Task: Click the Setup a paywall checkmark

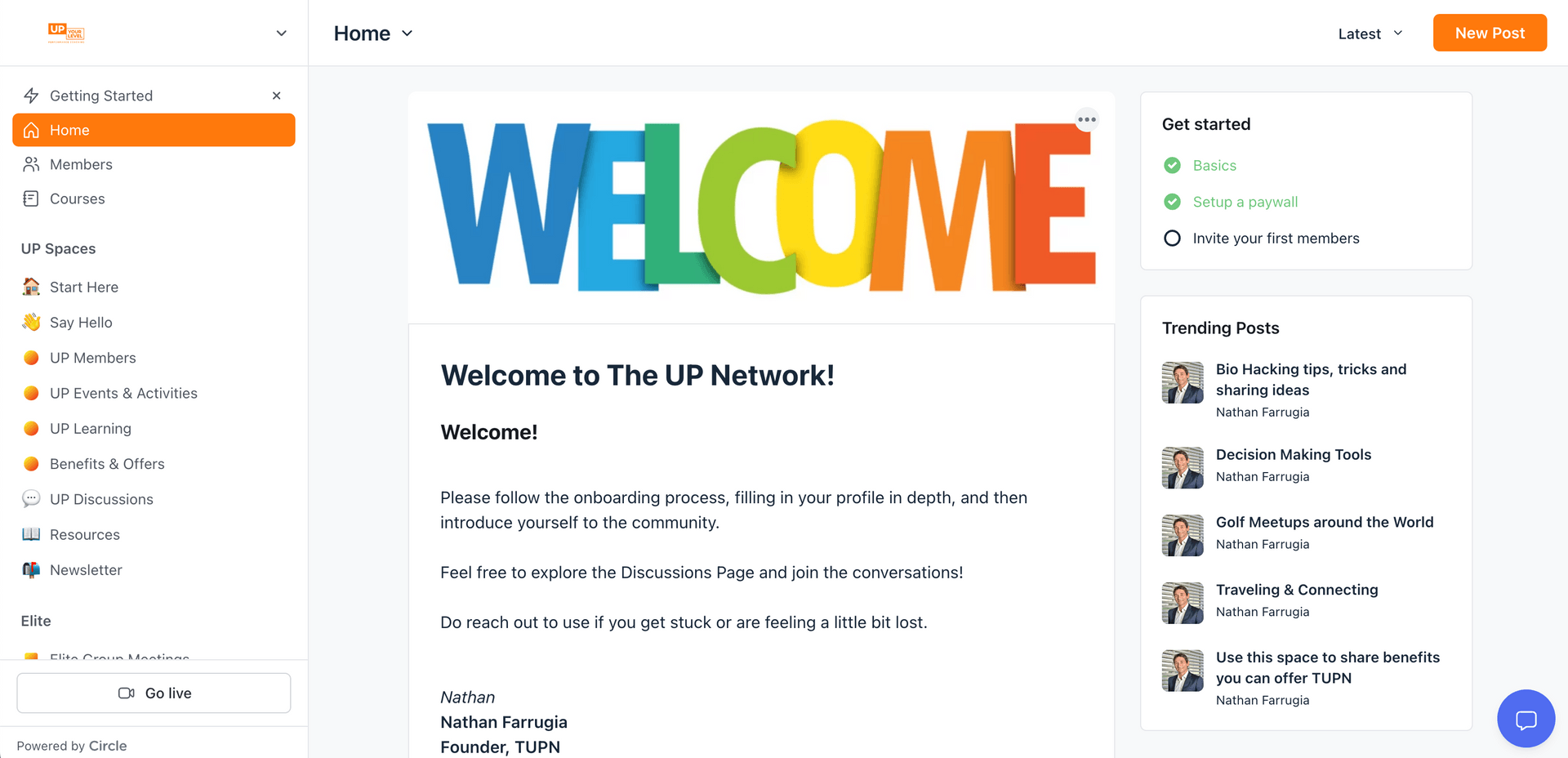Action: pyautogui.click(x=1172, y=202)
